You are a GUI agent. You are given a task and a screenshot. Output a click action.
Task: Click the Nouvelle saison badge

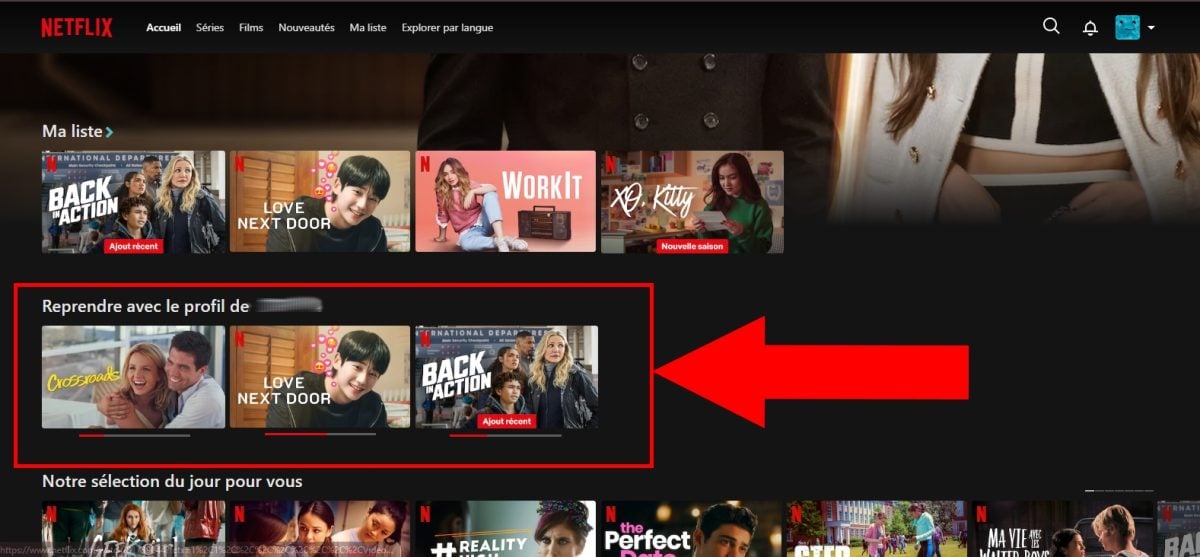coord(692,246)
